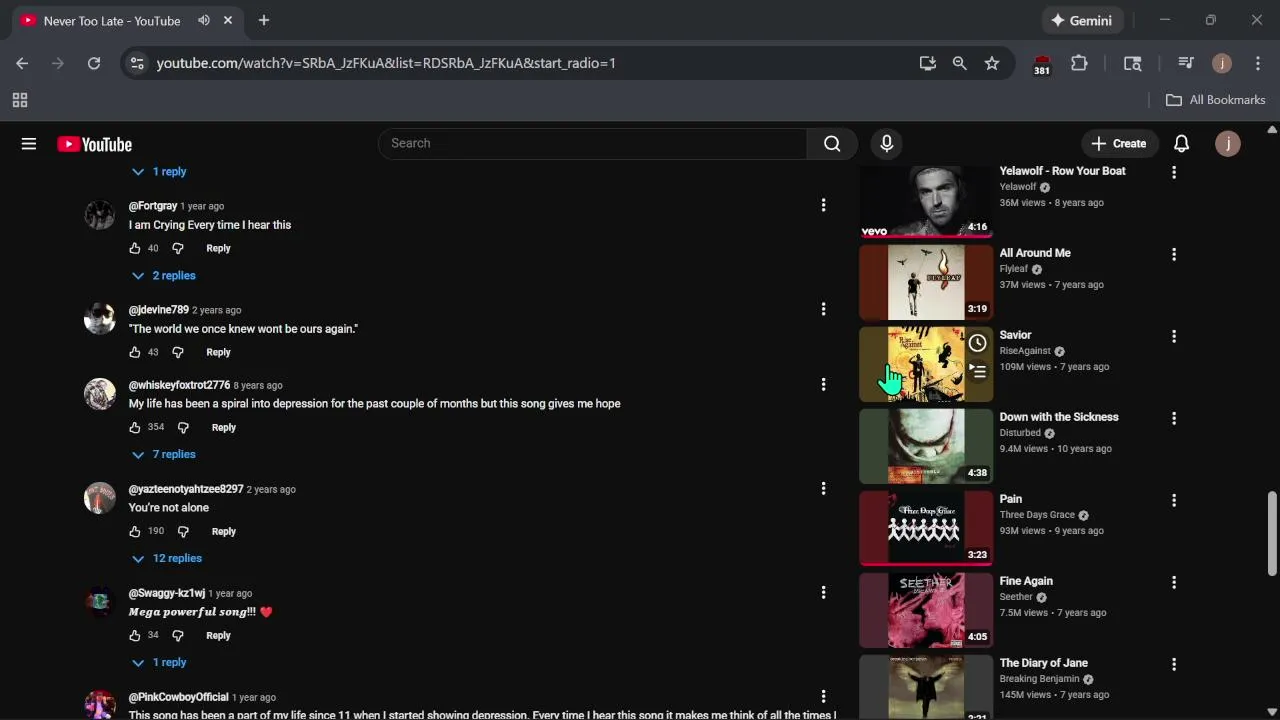Open options for Yelawolf Row Your Boat video
This screenshot has width=1280, height=720.
point(1174,172)
